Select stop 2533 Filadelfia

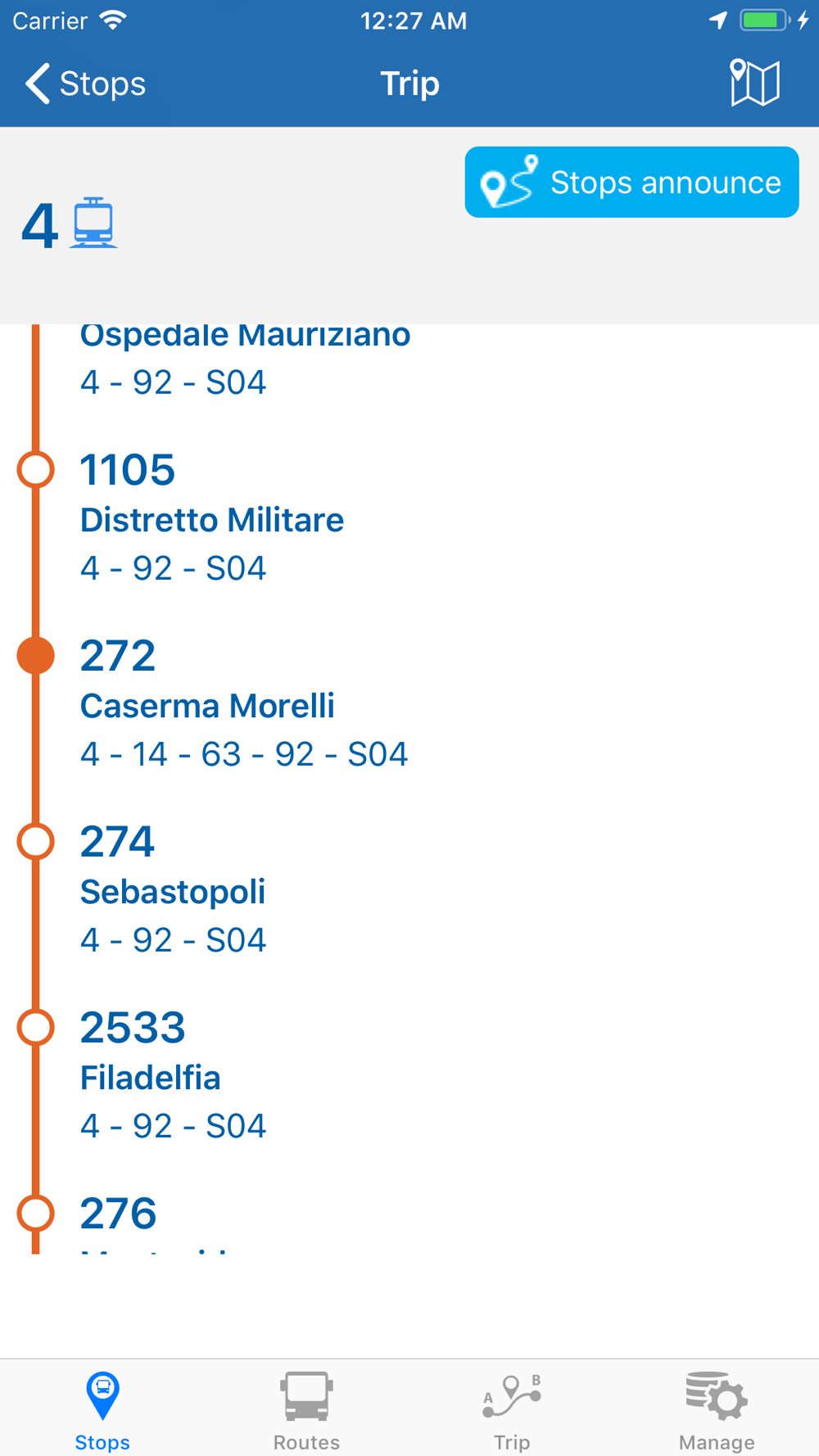click(409, 1076)
